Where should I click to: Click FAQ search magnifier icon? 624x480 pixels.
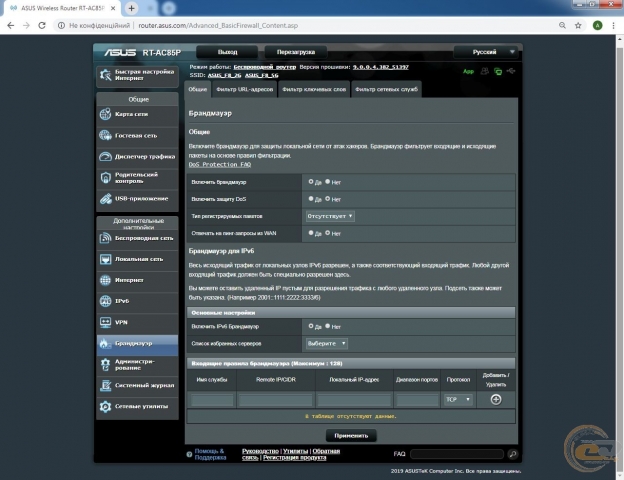click(x=513, y=454)
